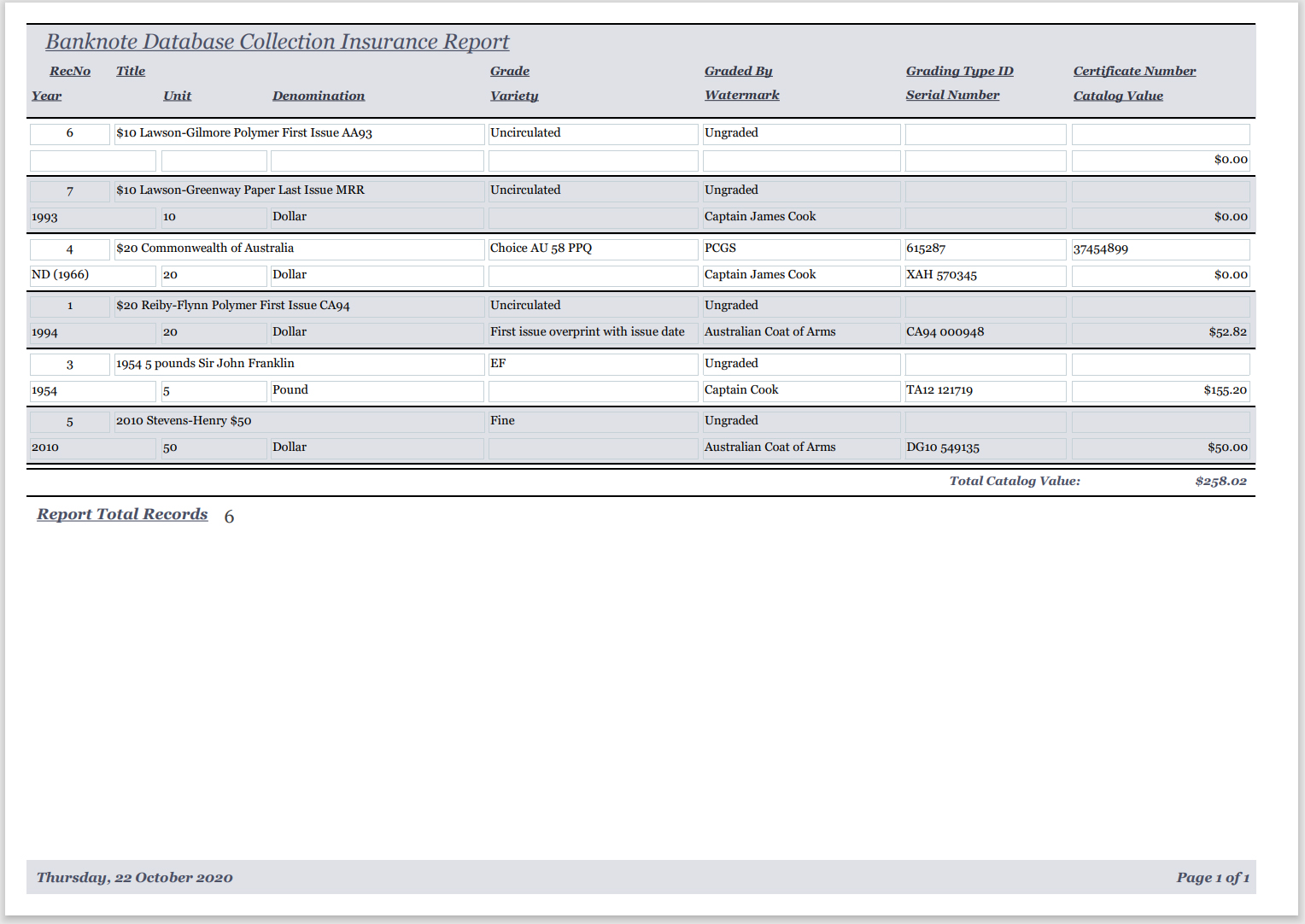Viewport: 1305px width, 924px height.
Task: Click the Graded By column header
Action: pos(738,71)
